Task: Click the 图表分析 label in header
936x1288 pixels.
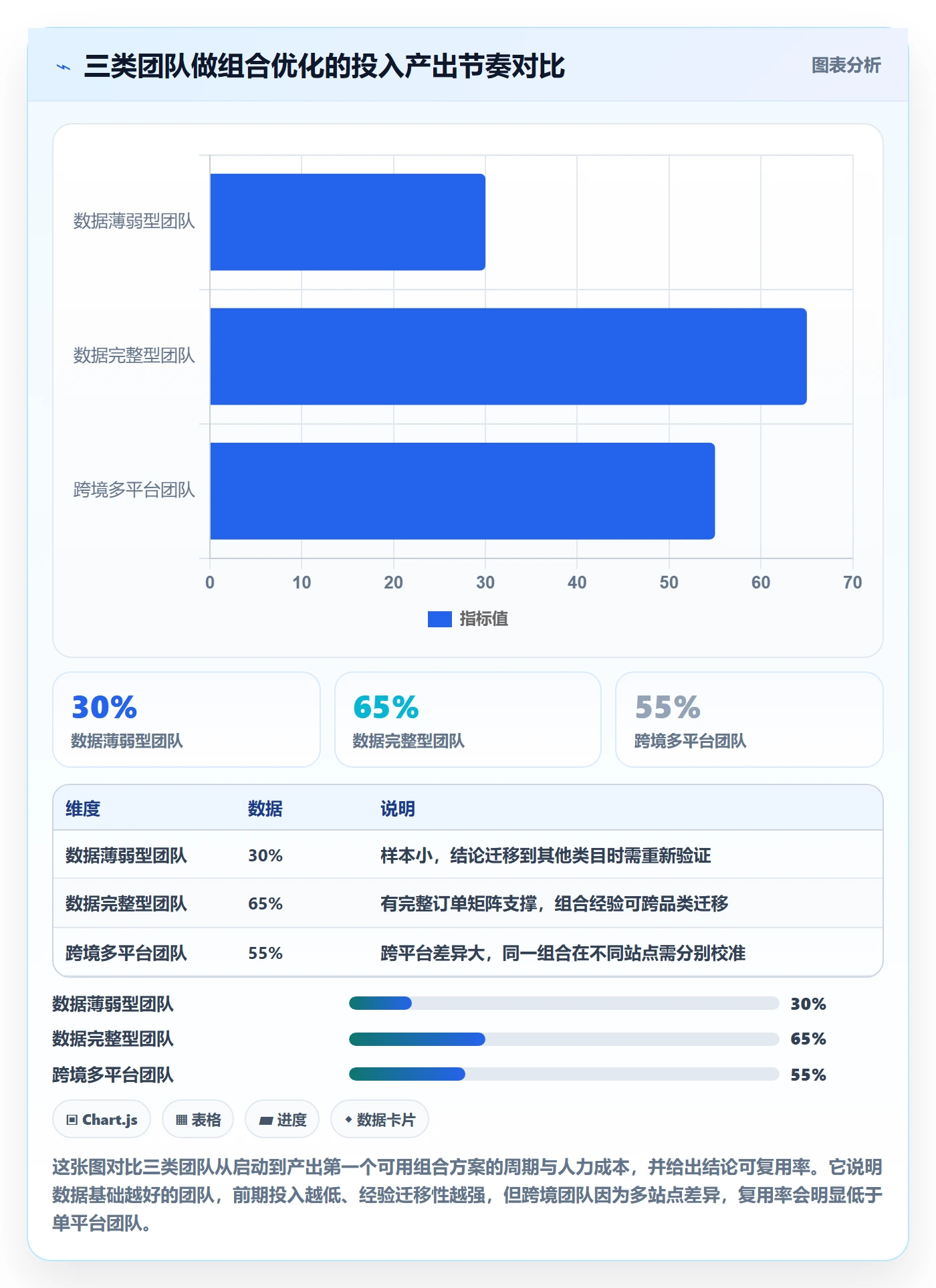Action: pos(846,66)
